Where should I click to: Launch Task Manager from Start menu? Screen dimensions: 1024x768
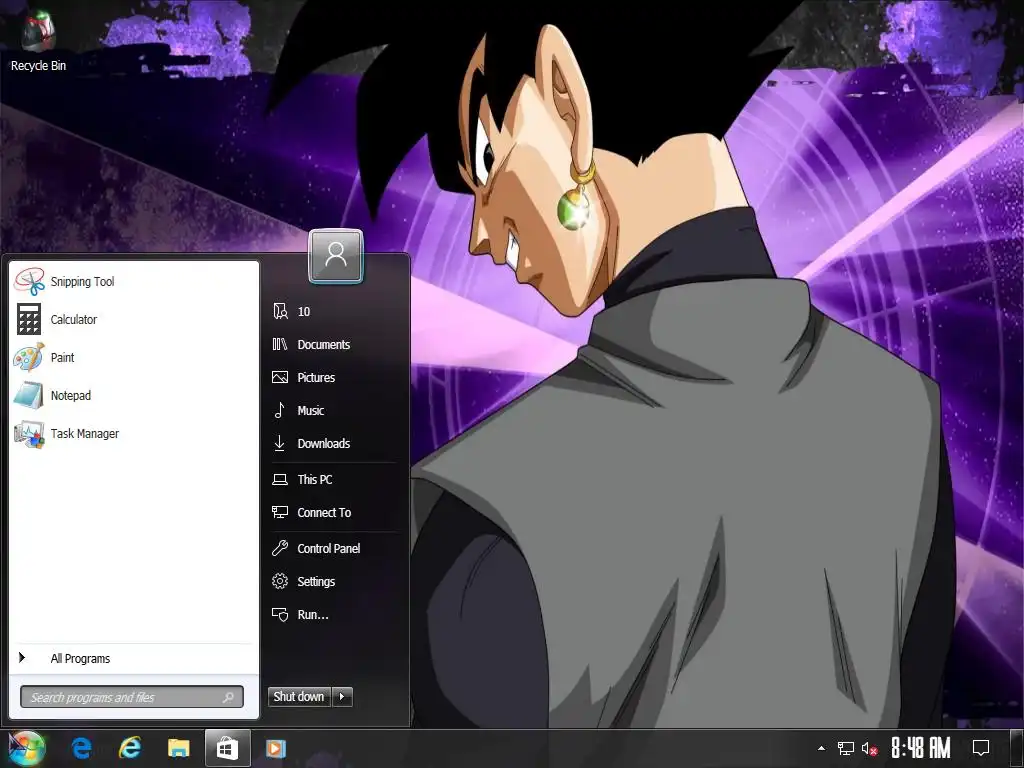click(134, 433)
